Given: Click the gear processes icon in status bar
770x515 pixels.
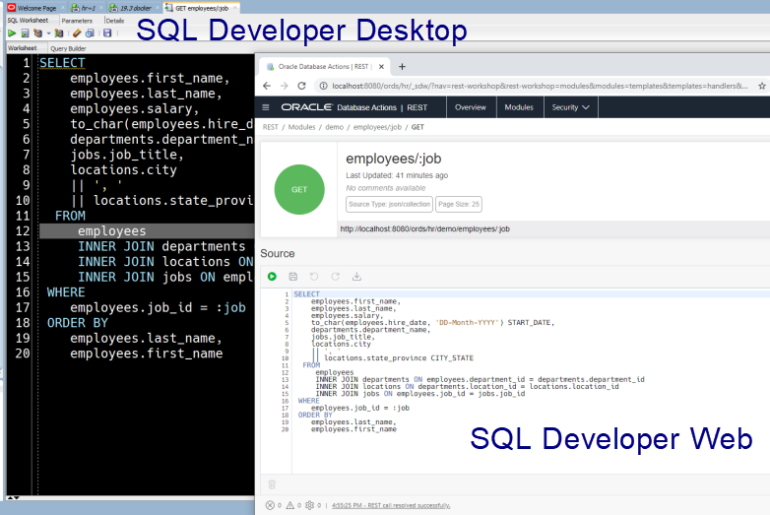Looking at the screenshot, I should [x=309, y=505].
